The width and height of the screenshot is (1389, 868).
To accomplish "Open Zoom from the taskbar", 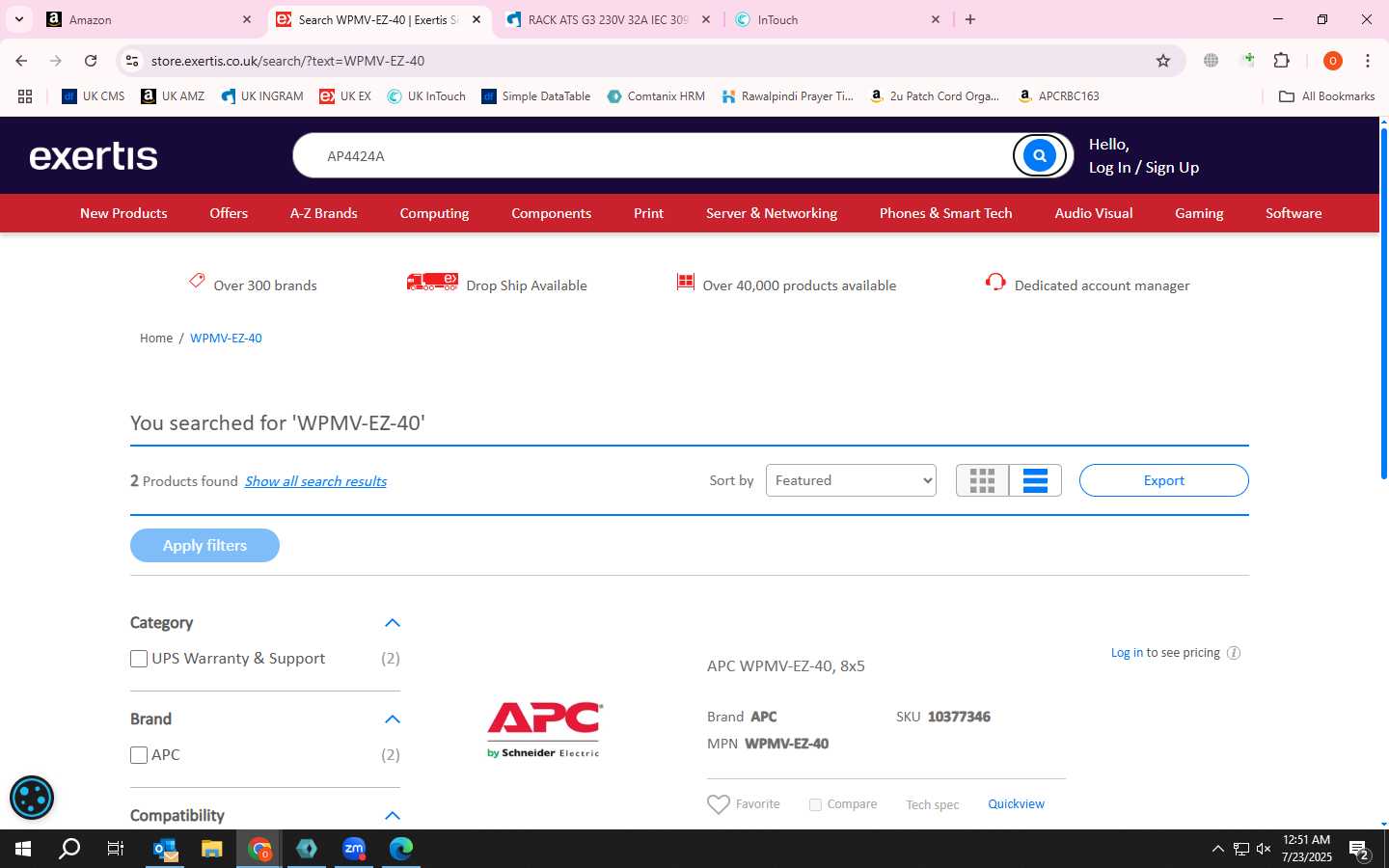I will (354, 849).
